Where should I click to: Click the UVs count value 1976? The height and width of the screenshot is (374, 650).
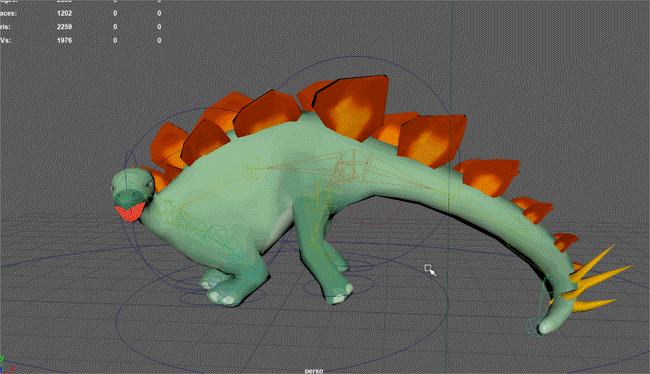(64, 41)
